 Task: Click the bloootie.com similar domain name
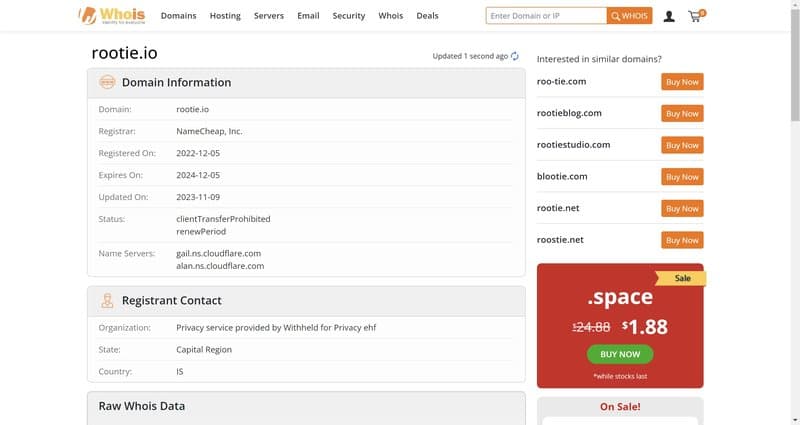(562, 176)
